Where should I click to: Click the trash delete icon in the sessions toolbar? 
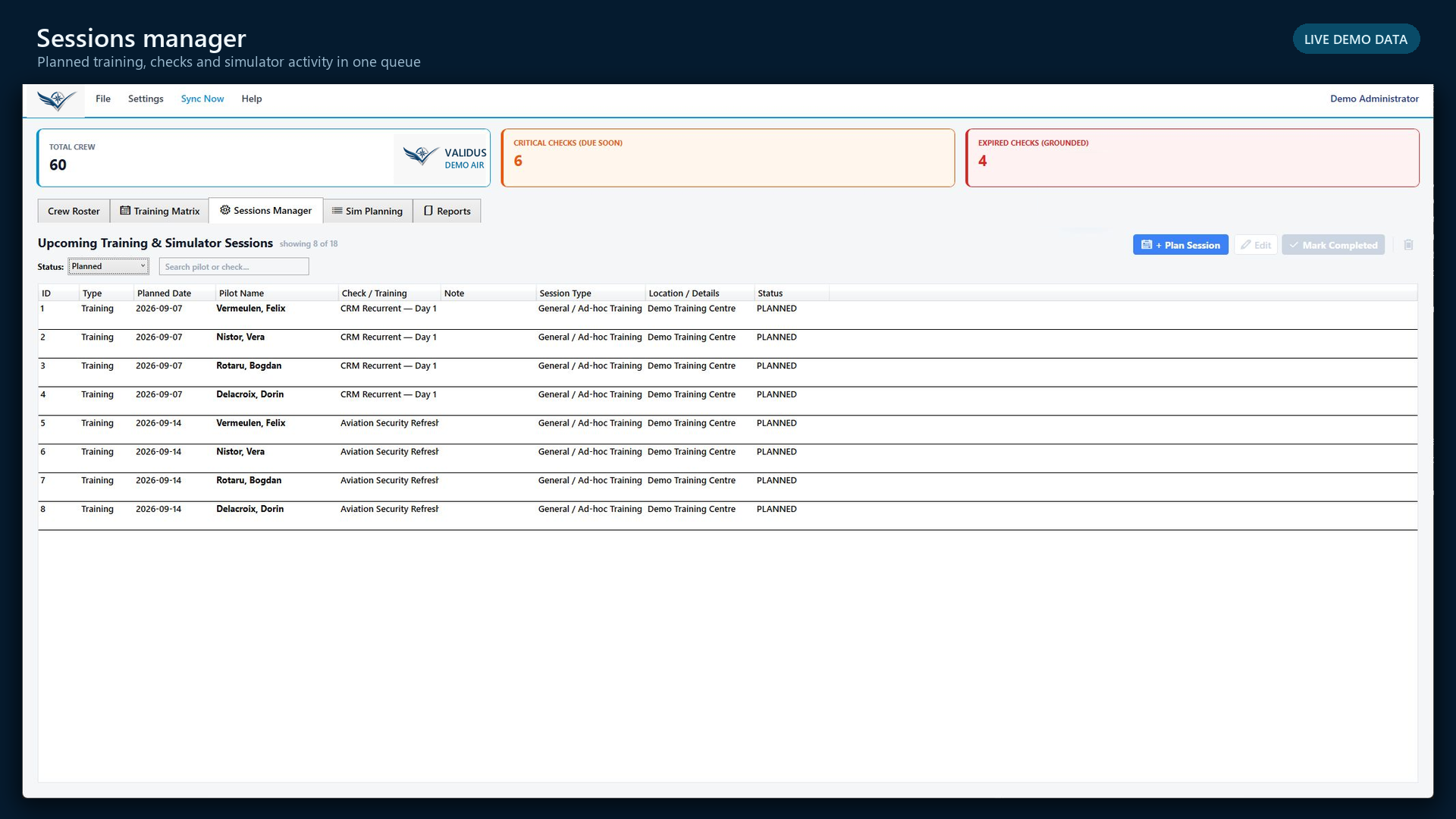1408,245
